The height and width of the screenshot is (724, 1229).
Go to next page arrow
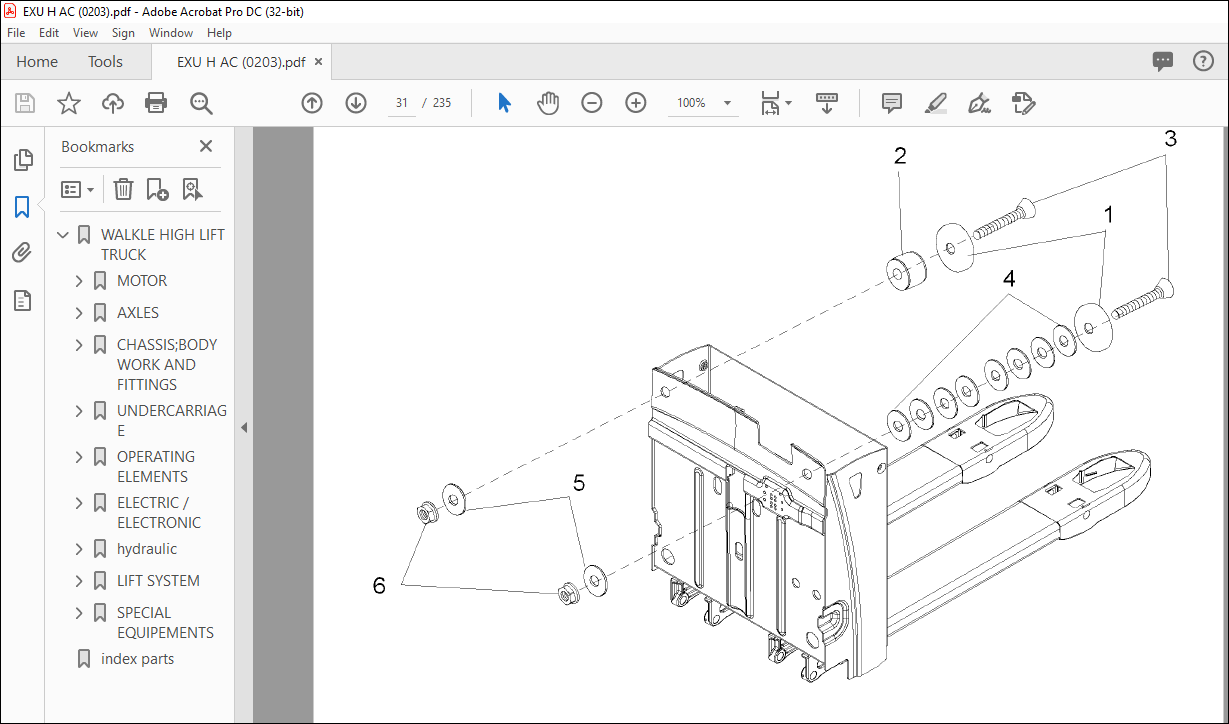click(x=356, y=103)
